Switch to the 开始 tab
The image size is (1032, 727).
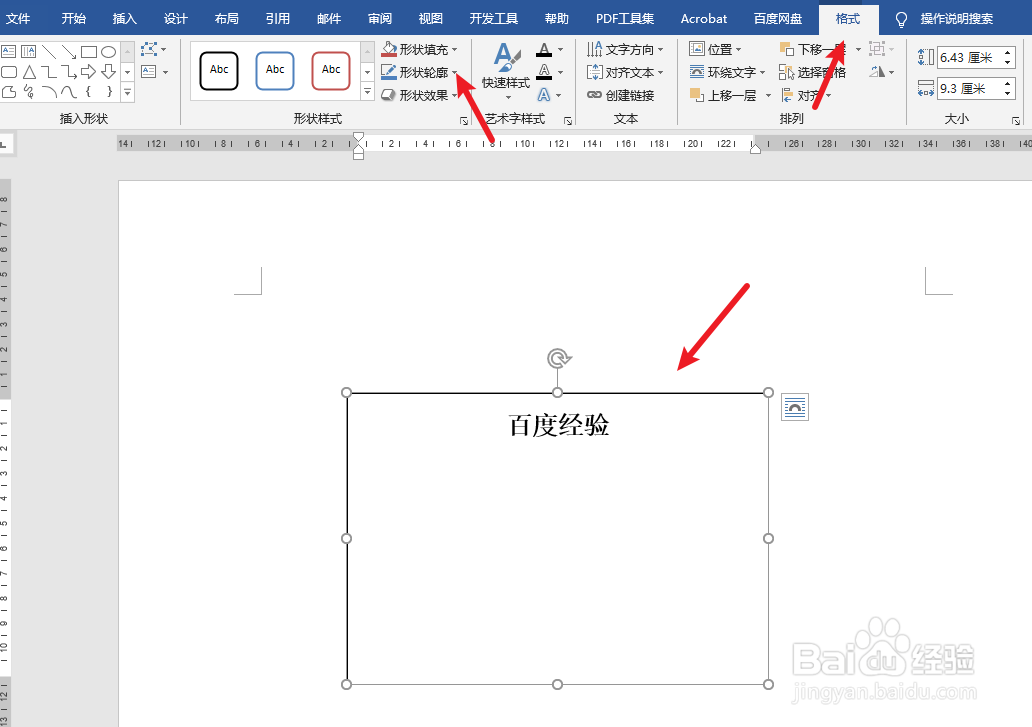74,18
